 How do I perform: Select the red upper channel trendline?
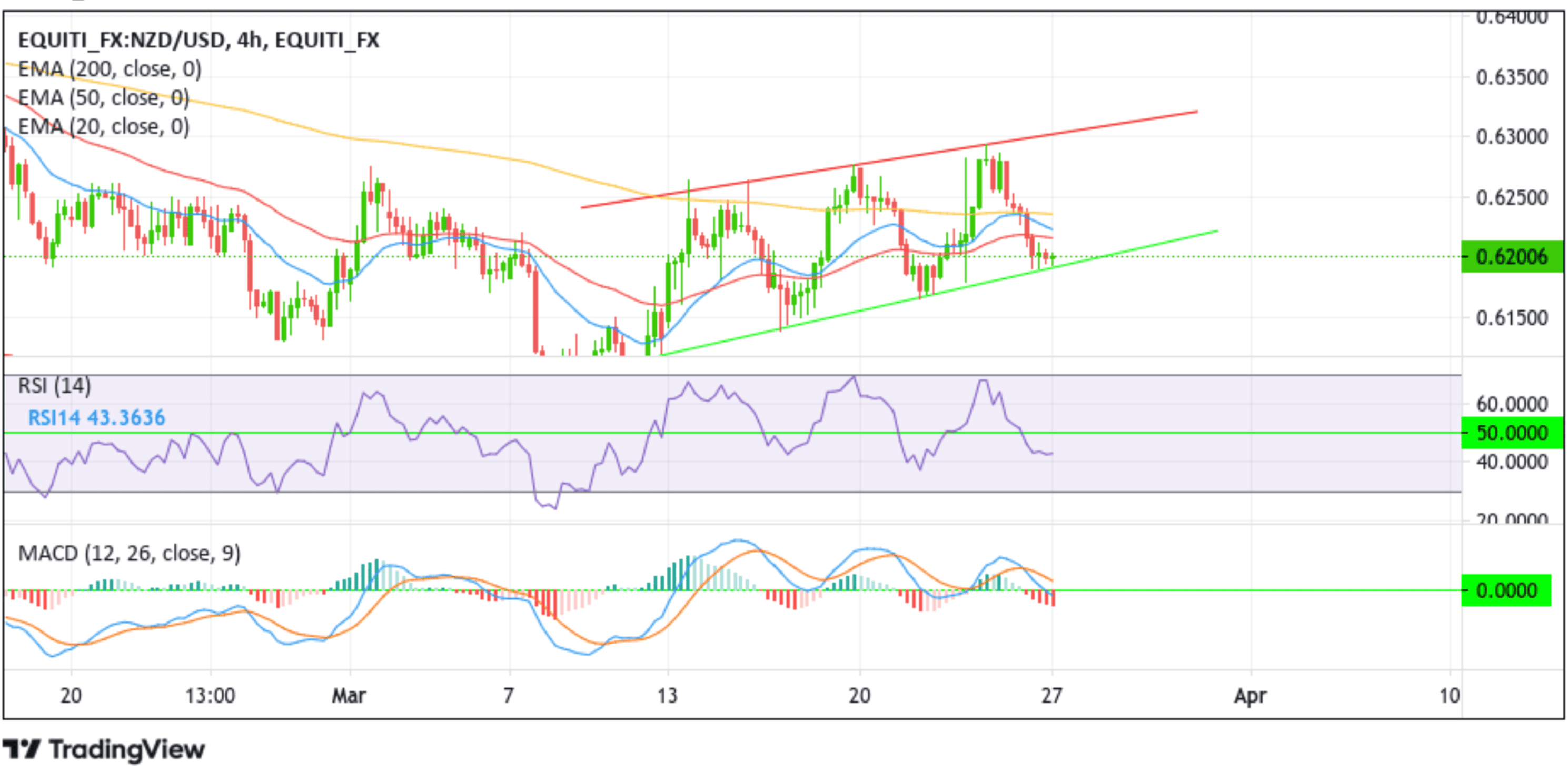coord(889,159)
